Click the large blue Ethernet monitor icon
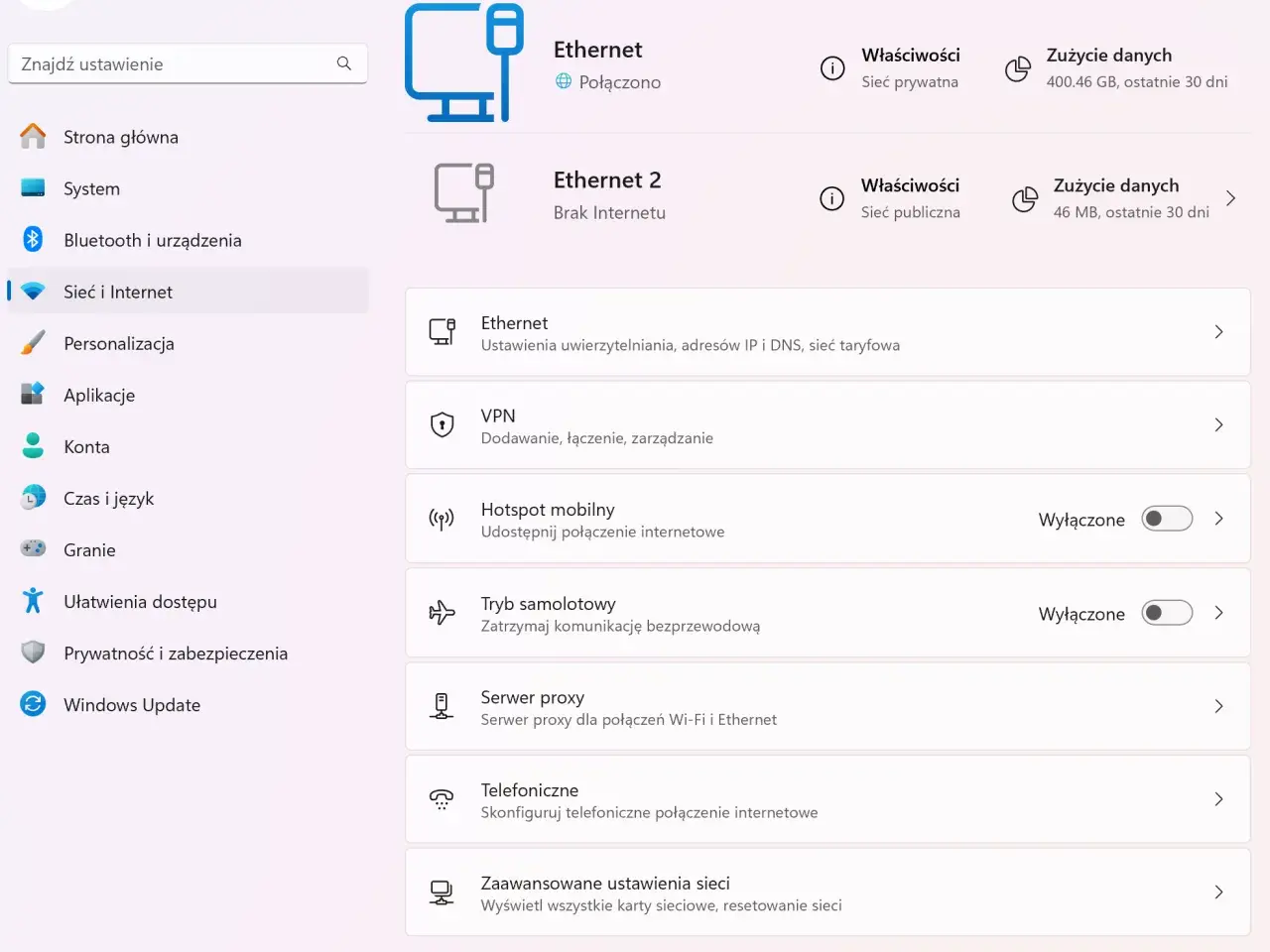The height and width of the screenshot is (952, 1270). pyautogui.click(x=464, y=62)
